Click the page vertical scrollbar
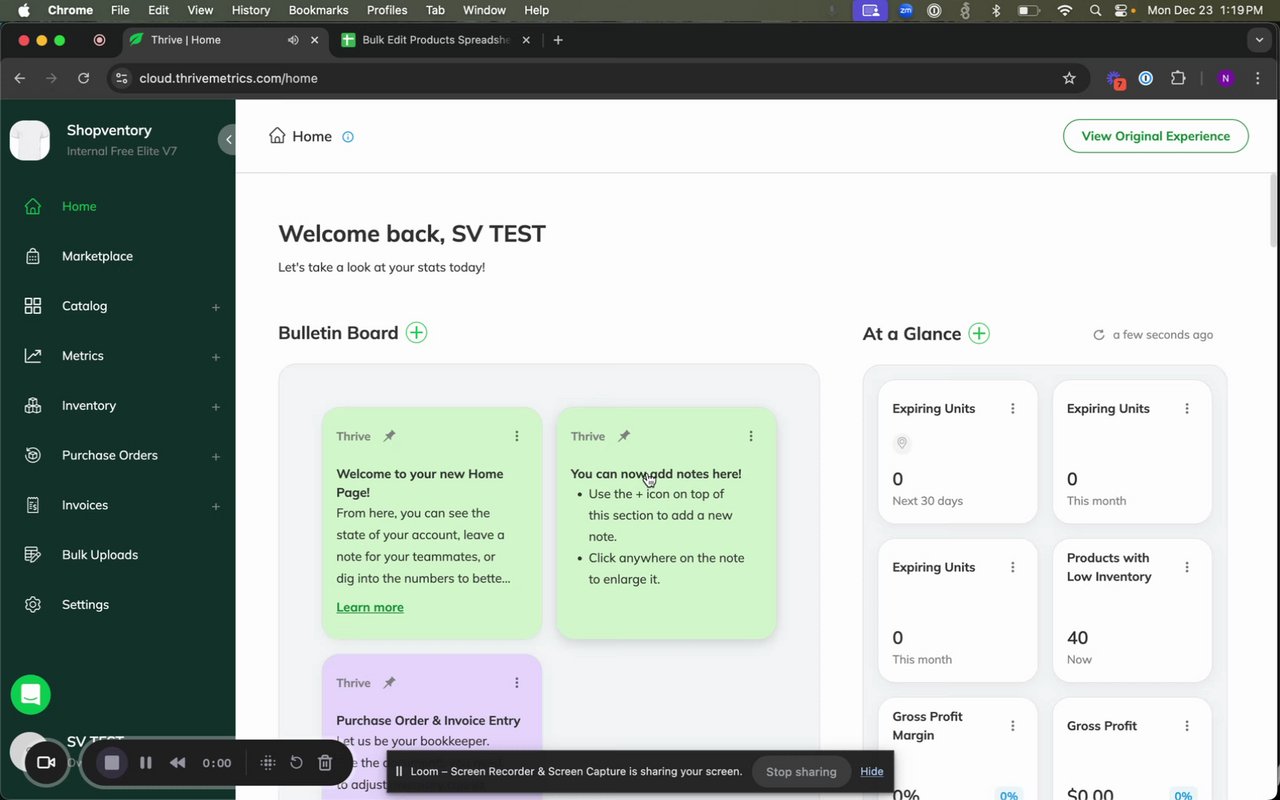This screenshot has width=1280, height=800. 1273,210
